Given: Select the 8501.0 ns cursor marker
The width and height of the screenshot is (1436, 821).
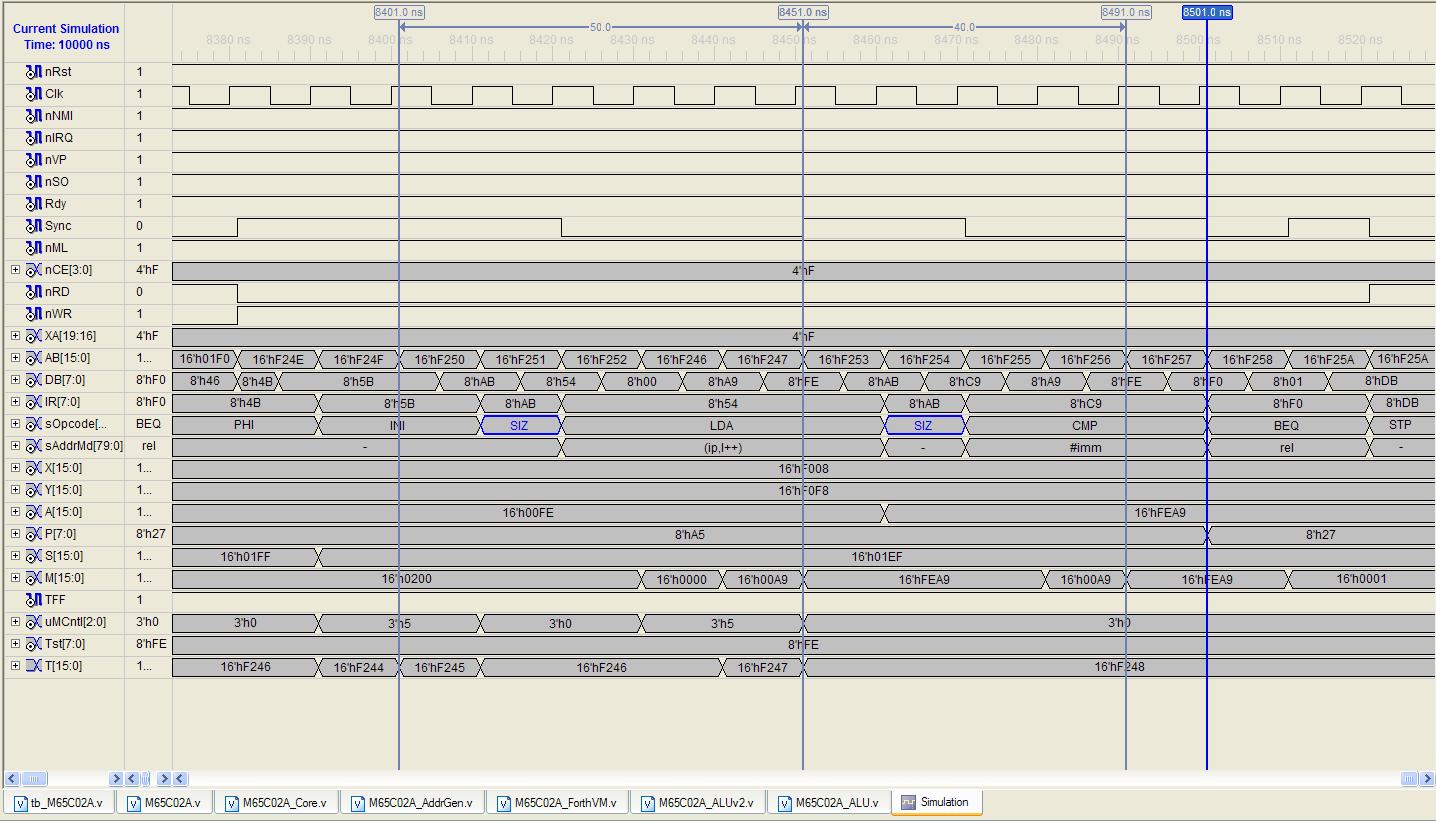Looking at the screenshot, I should (1206, 12).
